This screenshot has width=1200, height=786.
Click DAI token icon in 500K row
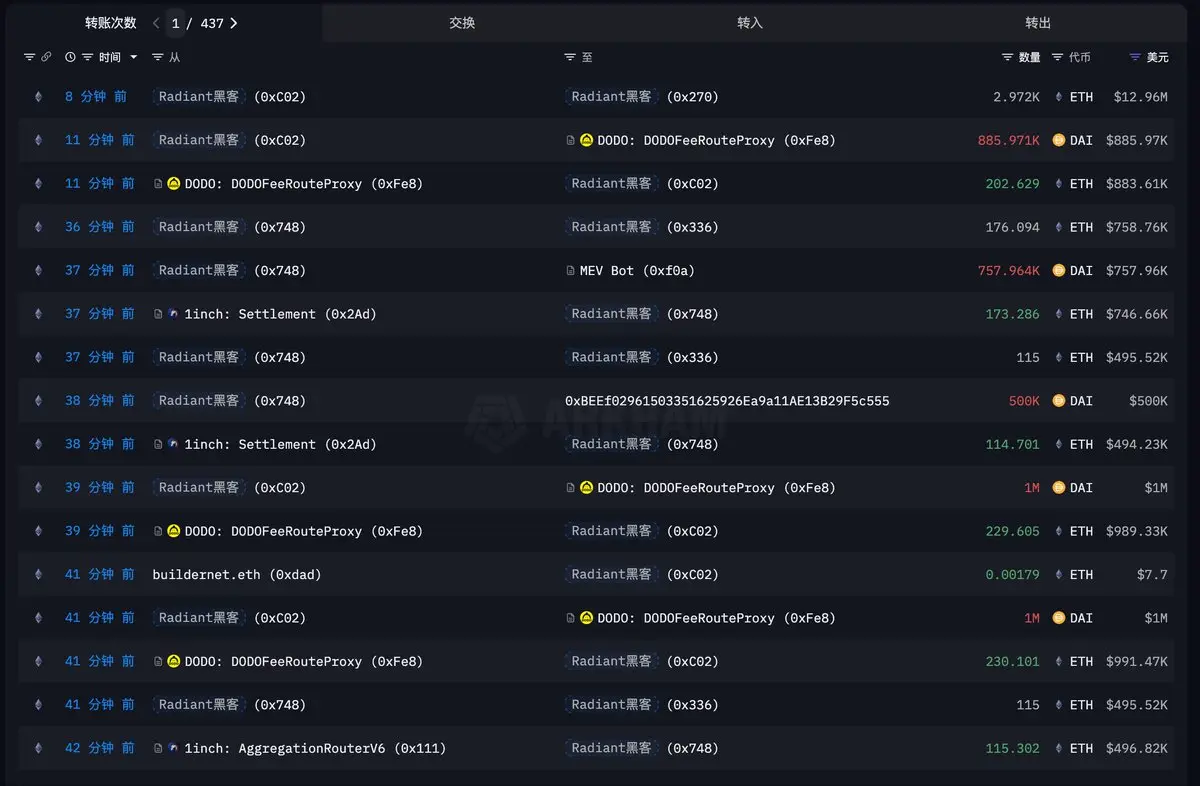(1058, 401)
